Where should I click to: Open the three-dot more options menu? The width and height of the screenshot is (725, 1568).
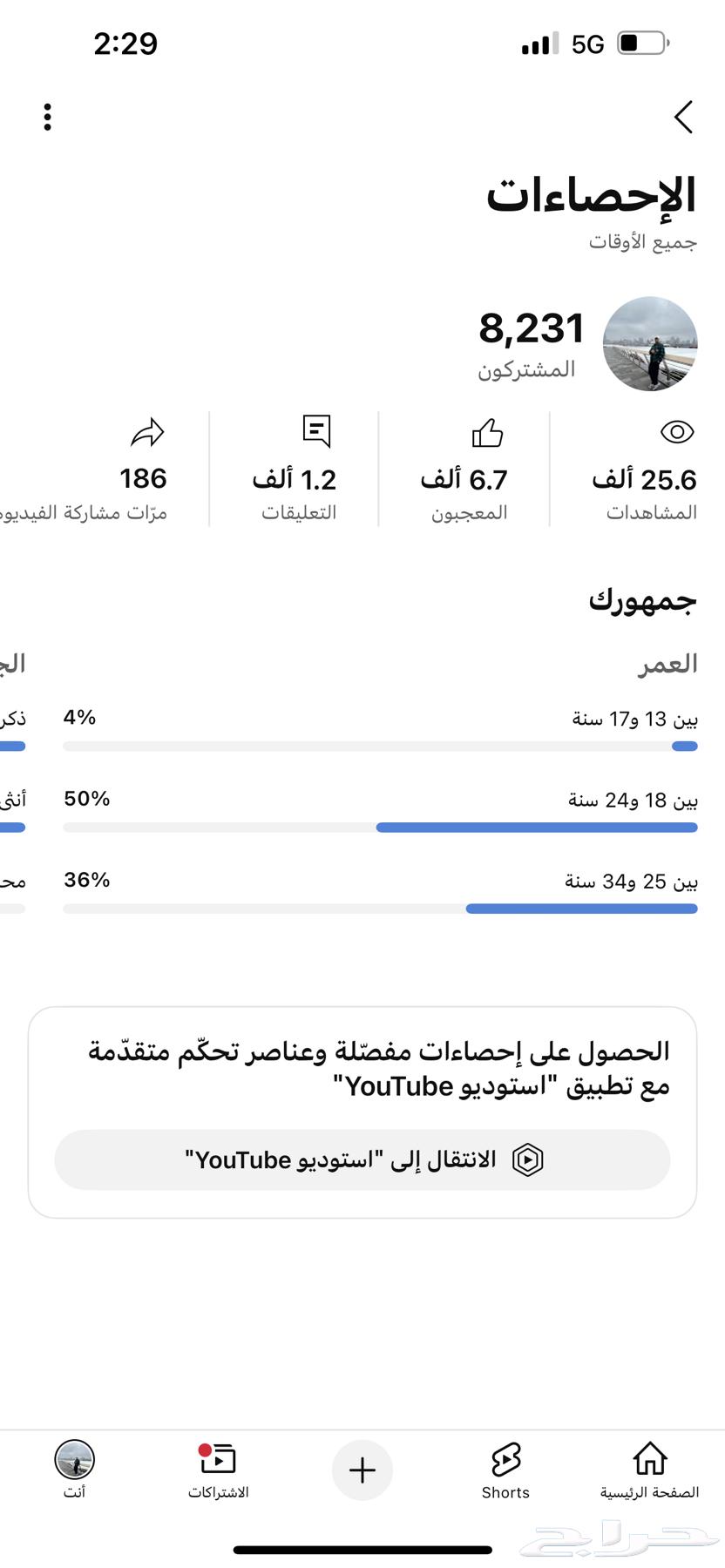pos(48,117)
